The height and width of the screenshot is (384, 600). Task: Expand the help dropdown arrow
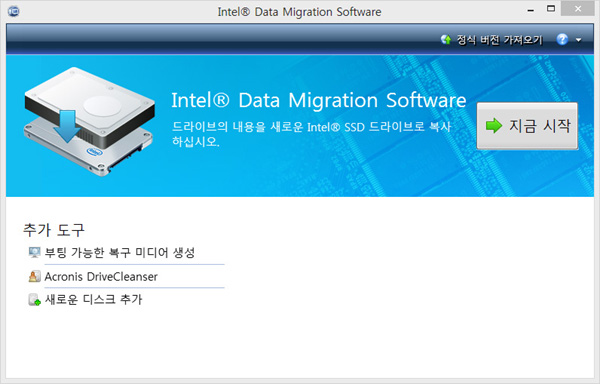(x=578, y=40)
